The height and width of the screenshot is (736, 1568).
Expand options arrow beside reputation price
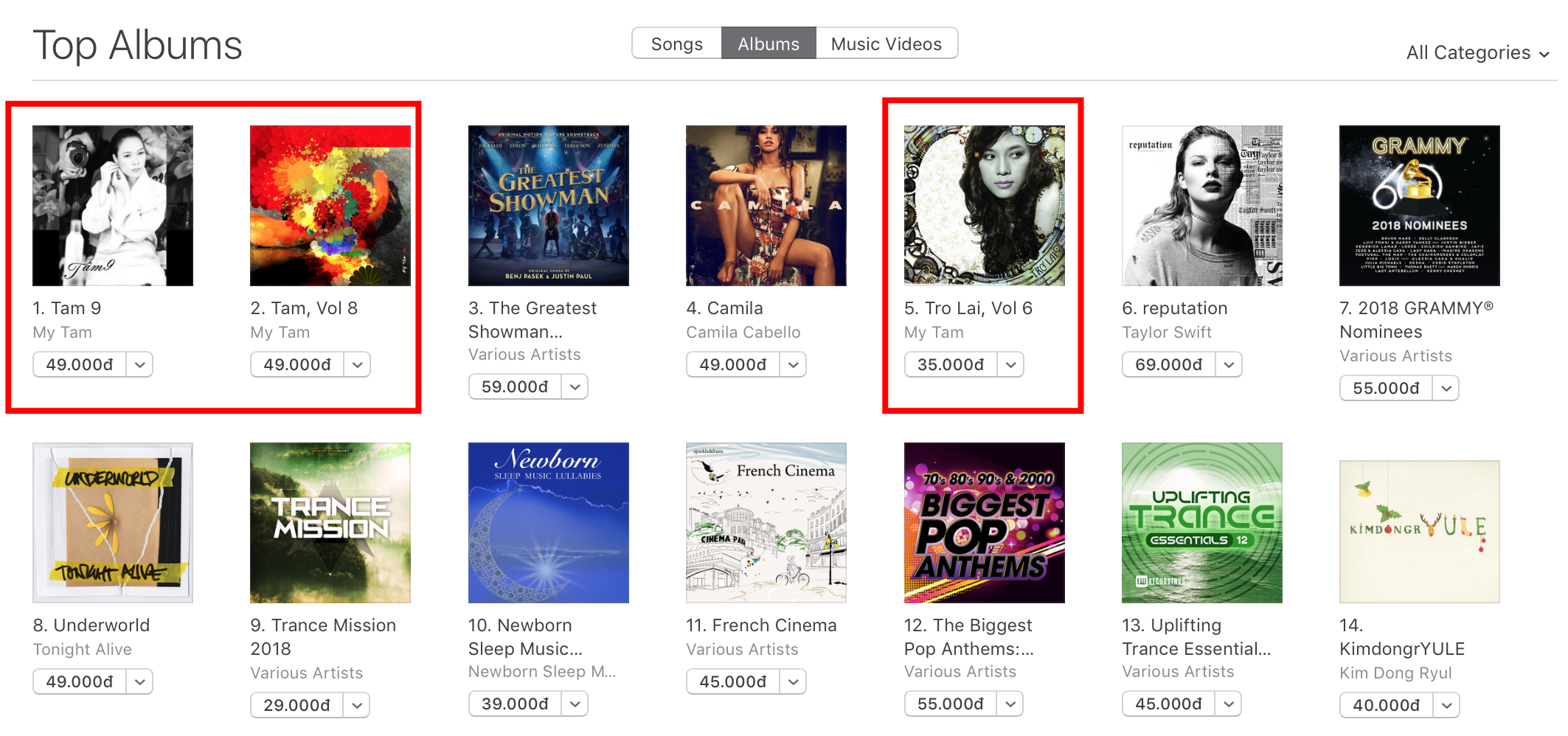(x=1229, y=364)
